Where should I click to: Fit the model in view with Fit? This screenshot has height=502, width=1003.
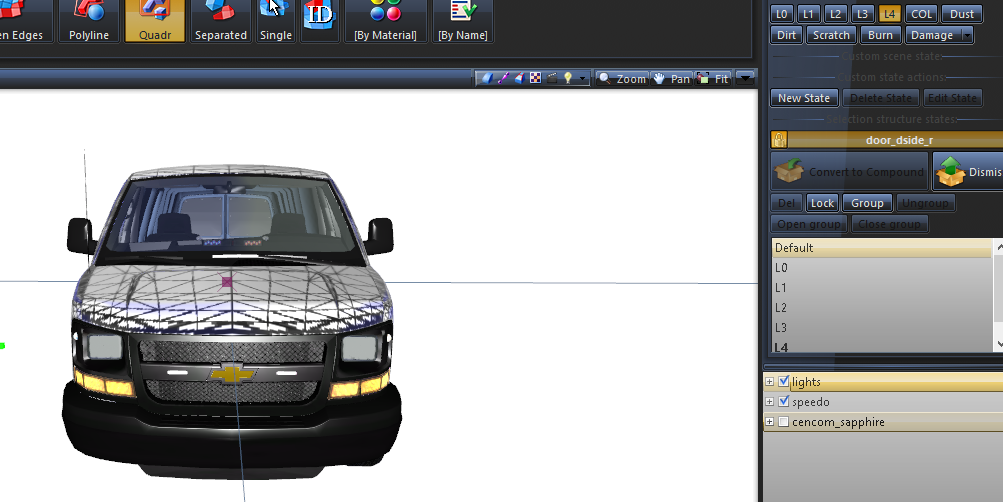click(x=713, y=79)
